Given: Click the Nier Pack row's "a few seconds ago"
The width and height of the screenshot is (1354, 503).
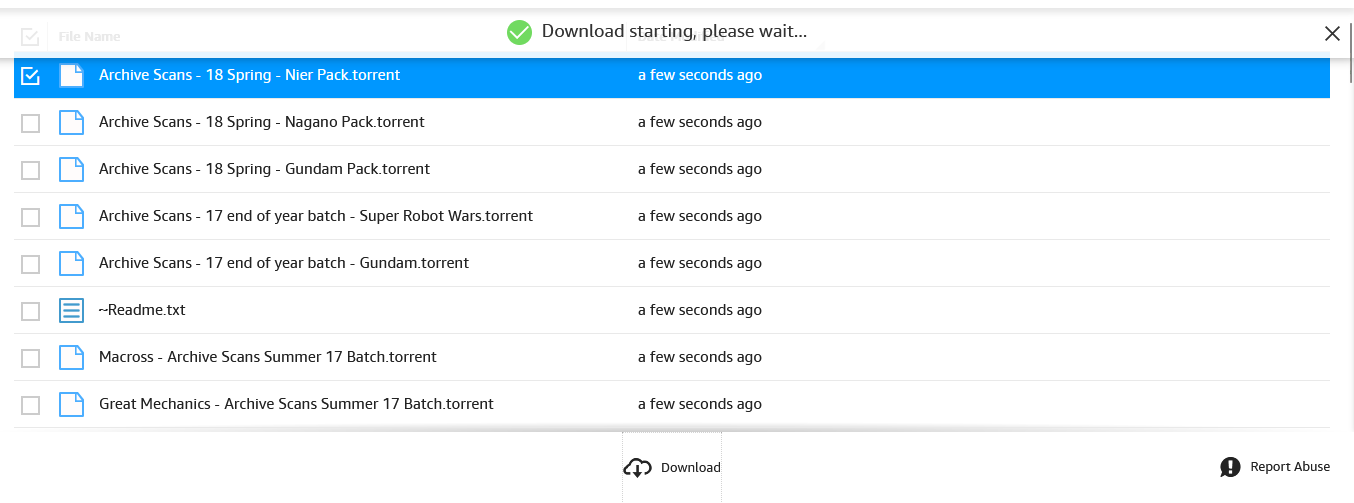Looking at the screenshot, I should coord(700,75).
